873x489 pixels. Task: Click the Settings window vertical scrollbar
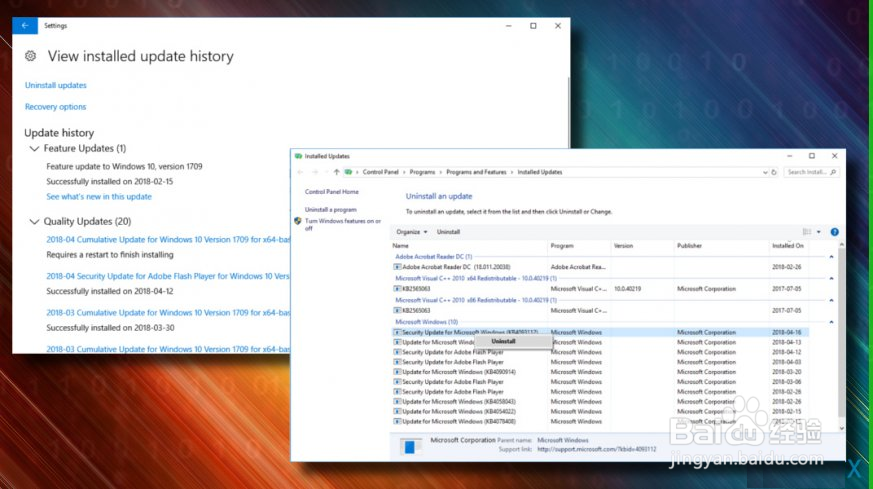(568, 111)
